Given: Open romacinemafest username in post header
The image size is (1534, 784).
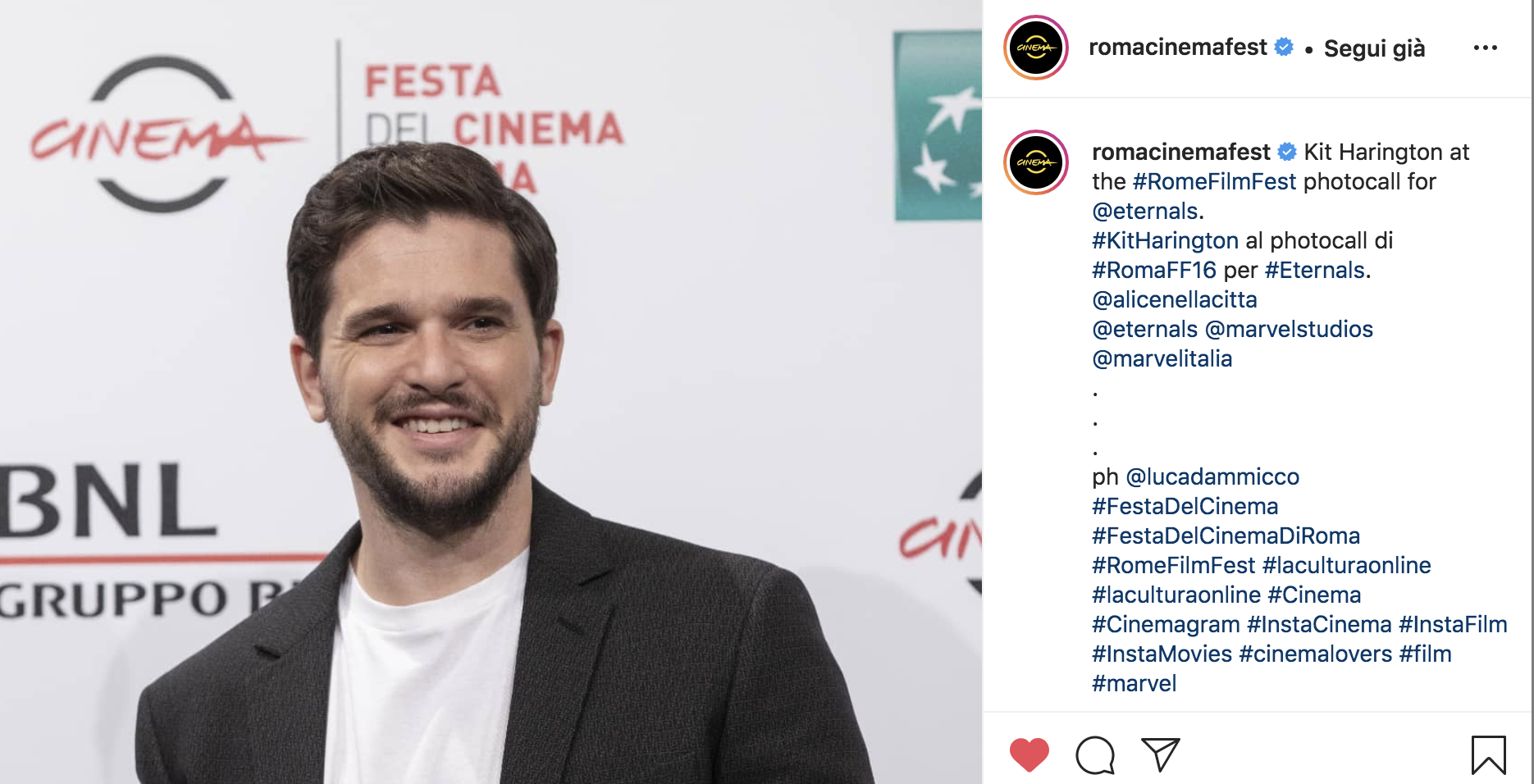Looking at the screenshot, I should coord(1177,48).
